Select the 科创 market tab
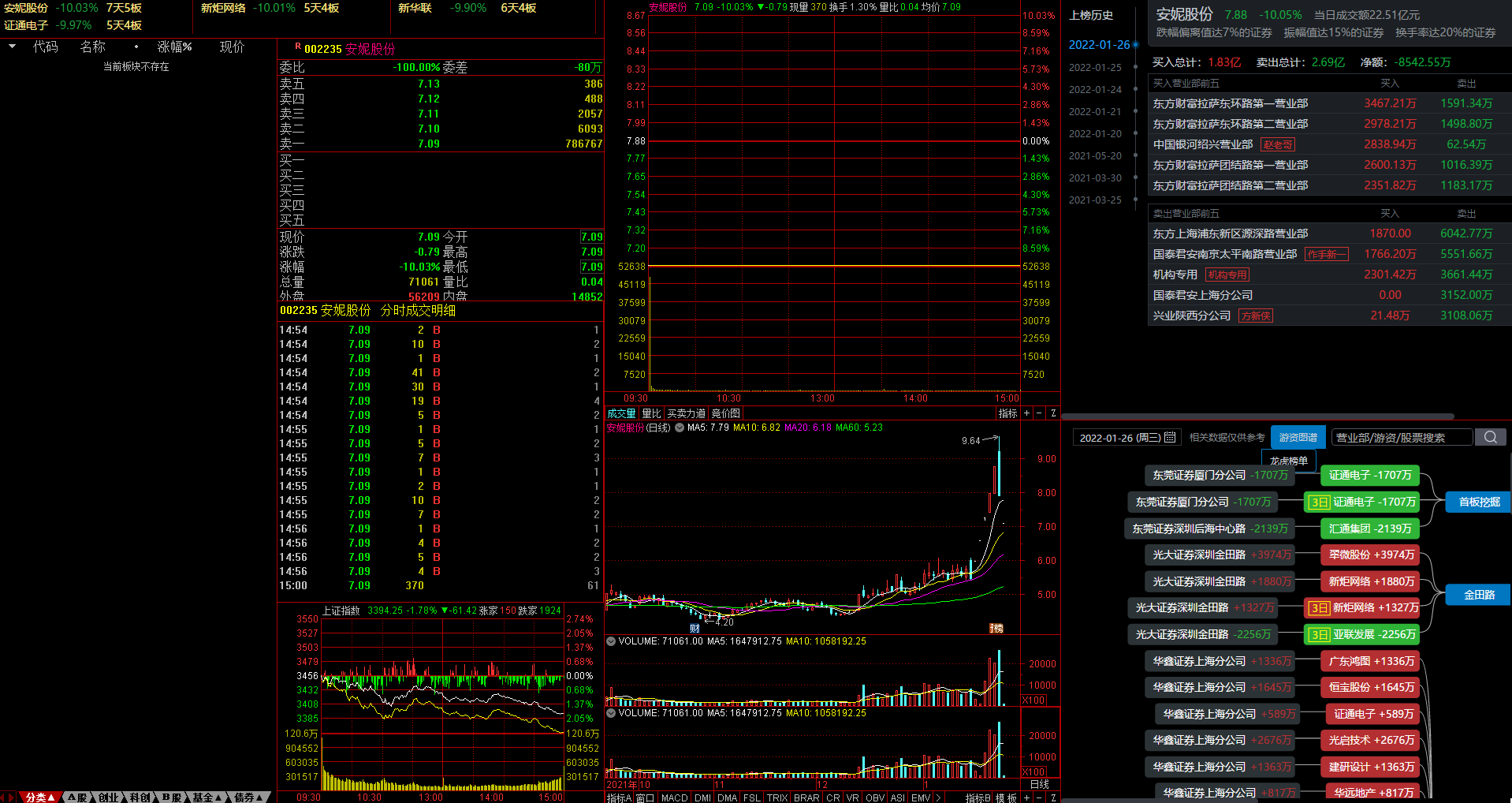Viewport: 1512px width, 803px height. (140, 797)
